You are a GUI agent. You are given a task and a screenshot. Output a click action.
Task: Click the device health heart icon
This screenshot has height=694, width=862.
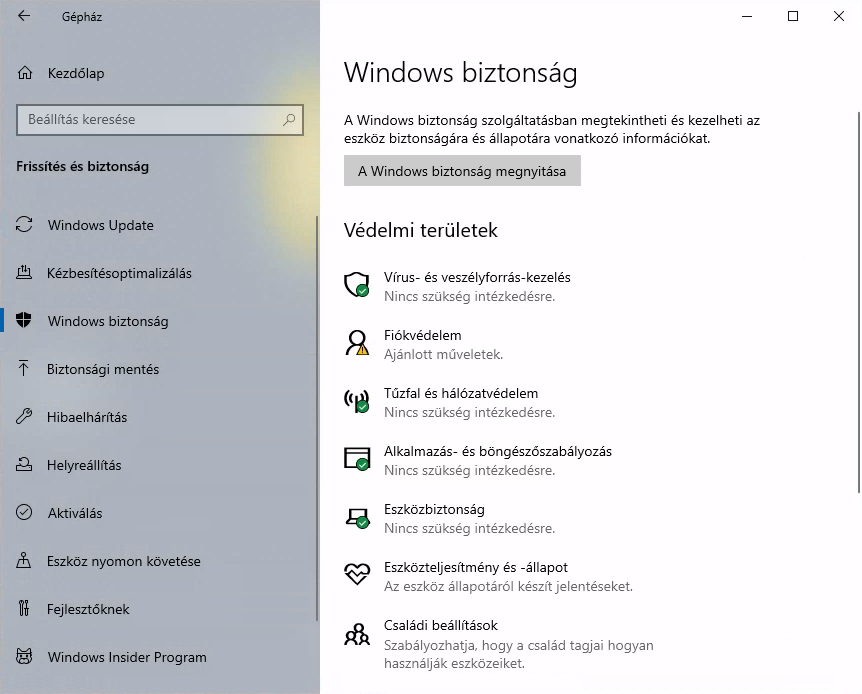coord(357,574)
